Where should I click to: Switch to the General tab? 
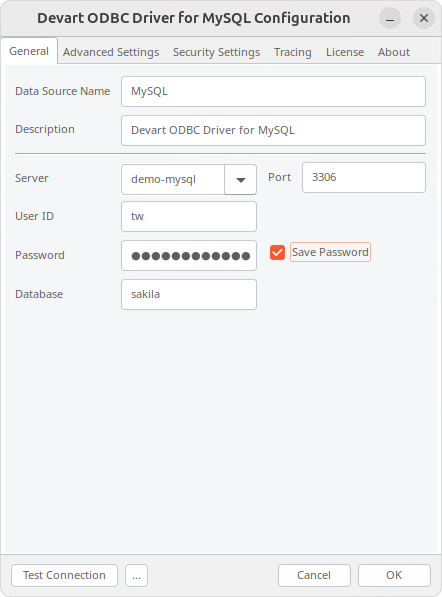click(29, 51)
